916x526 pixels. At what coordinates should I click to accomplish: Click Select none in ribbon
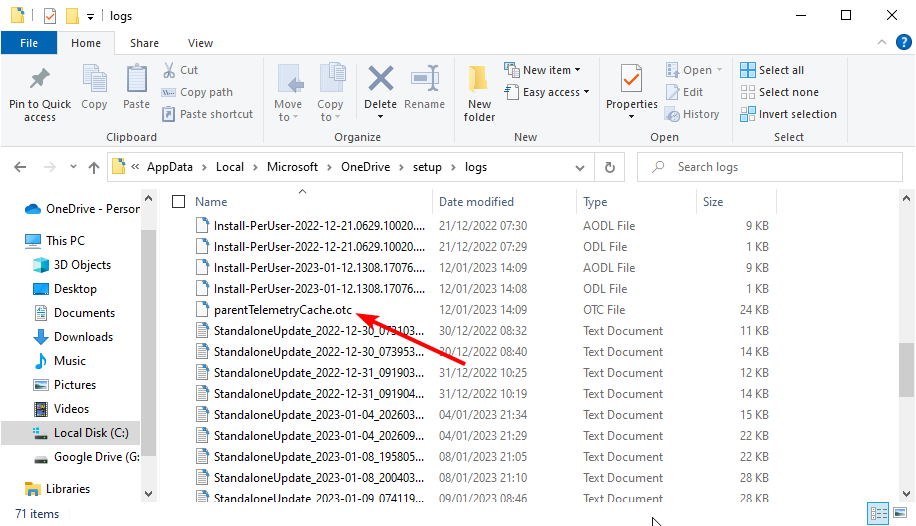(x=779, y=92)
